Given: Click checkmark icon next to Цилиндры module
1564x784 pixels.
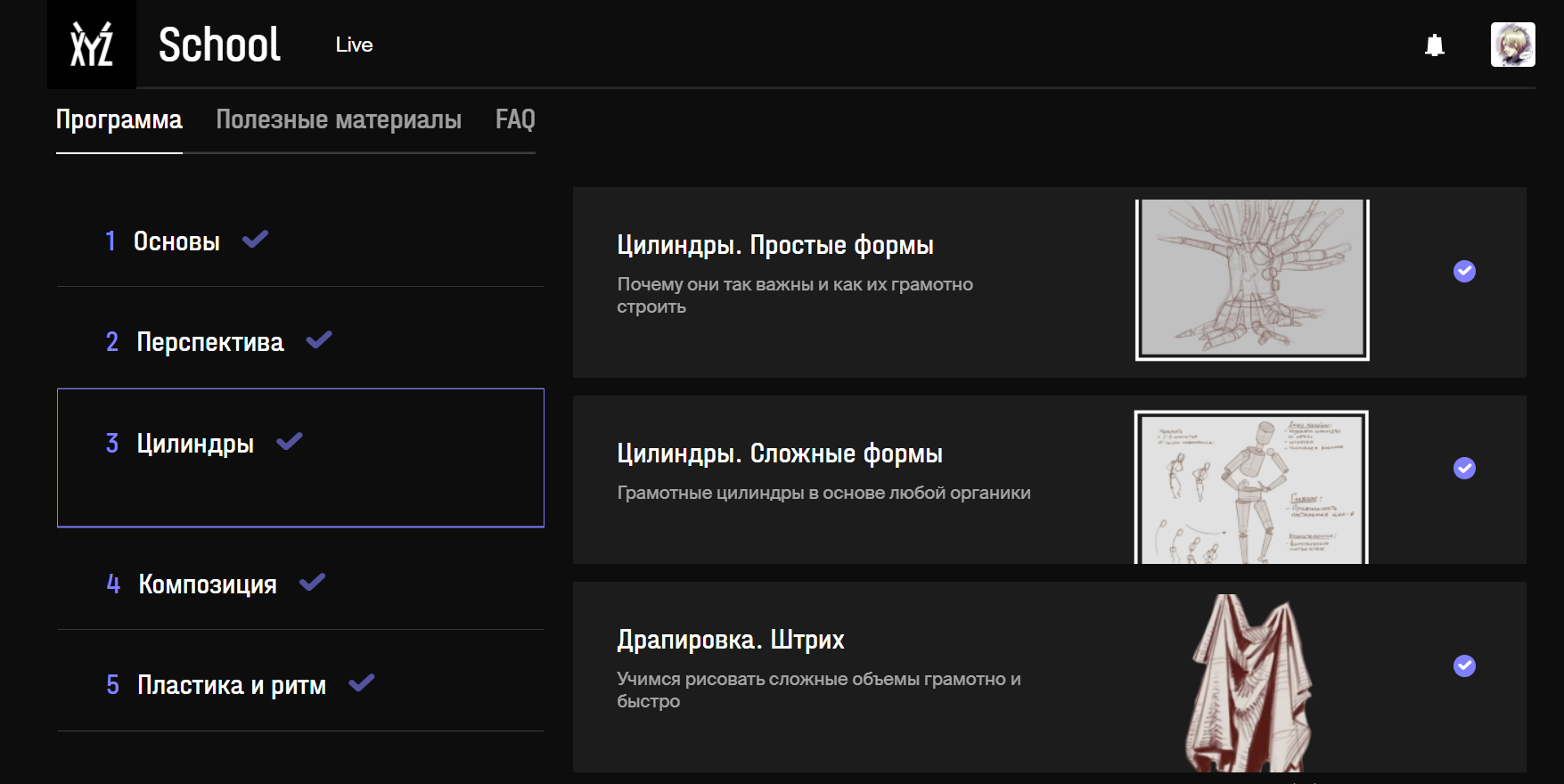Looking at the screenshot, I should point(290,441).
